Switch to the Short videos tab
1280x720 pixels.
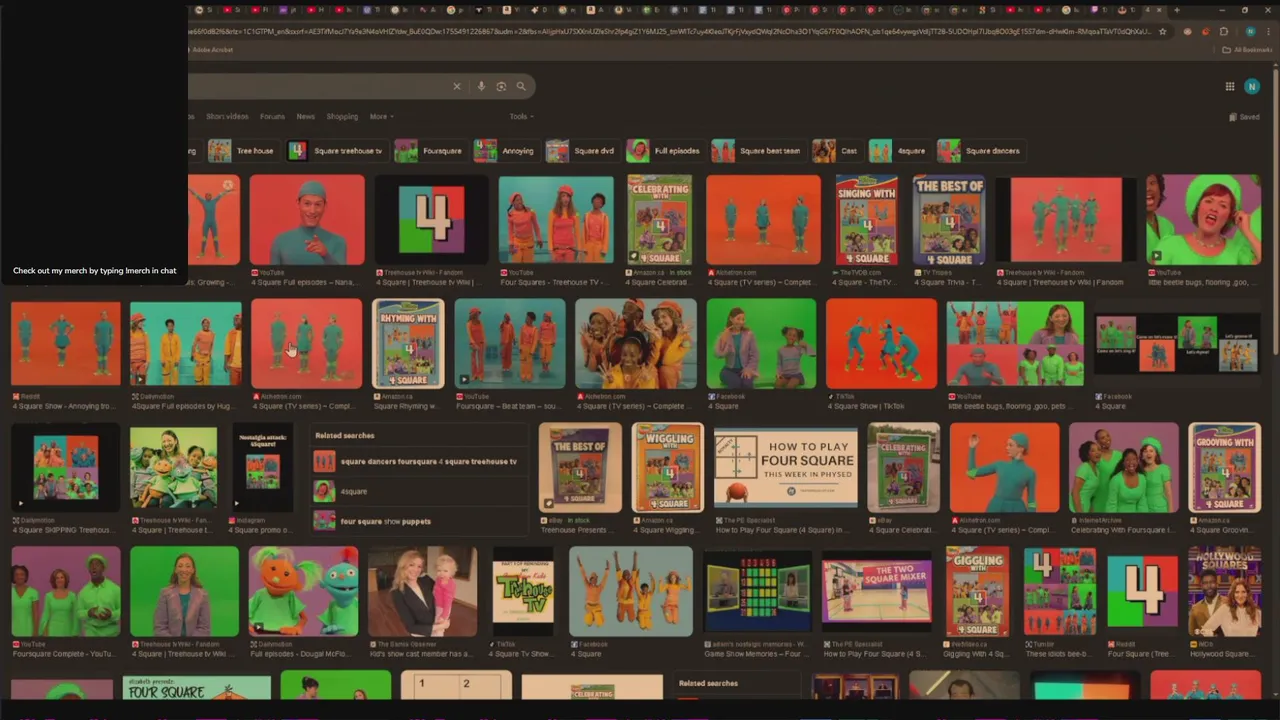pyautogui.click(x=227, y=116)
